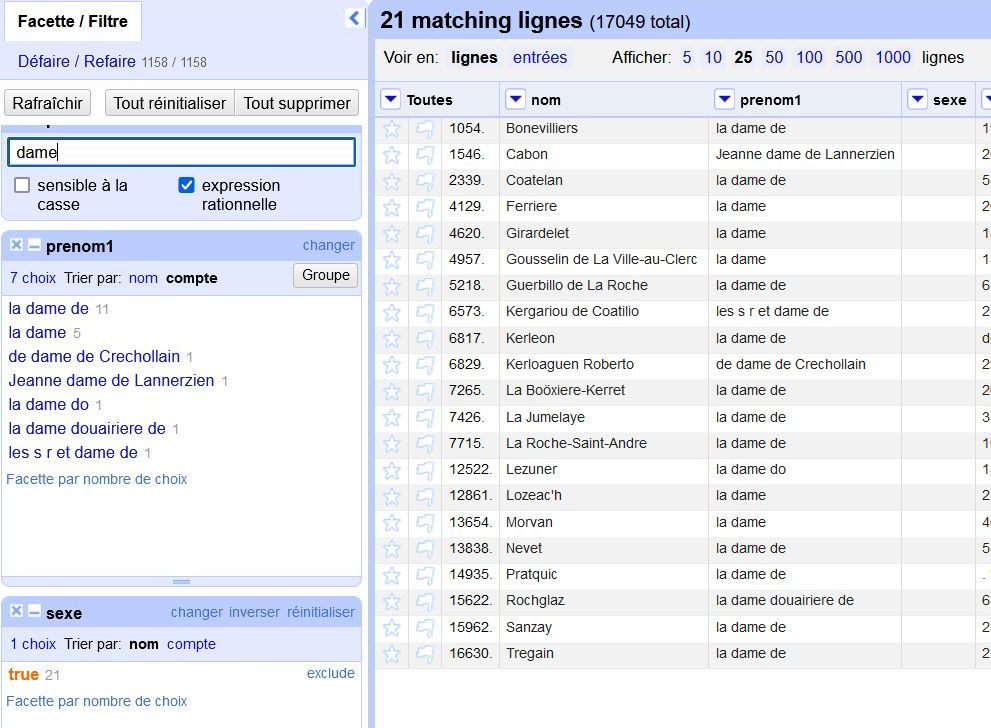Screen dimensions: 991x728
Task: Star row 5218 Guerbillo de La Roche
Action: [392, 286]
